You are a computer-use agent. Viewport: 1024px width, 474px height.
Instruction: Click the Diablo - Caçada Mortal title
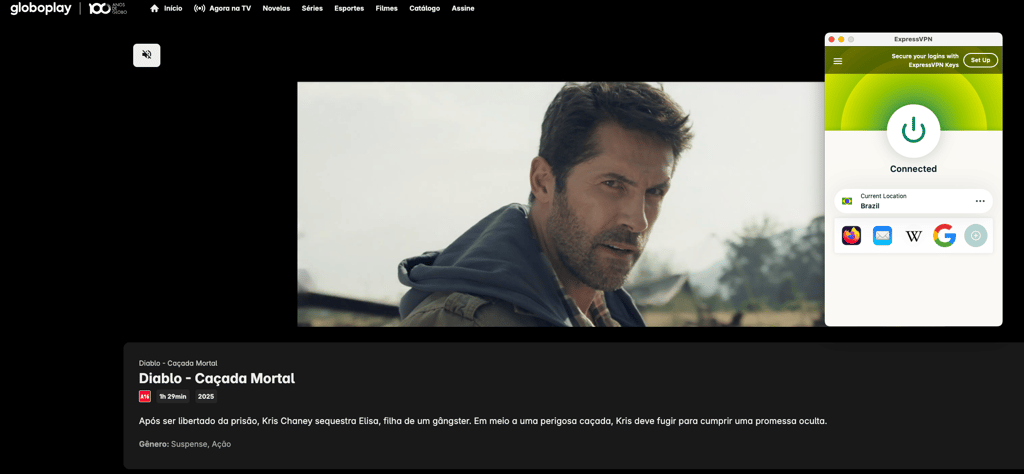pos(217,379)
